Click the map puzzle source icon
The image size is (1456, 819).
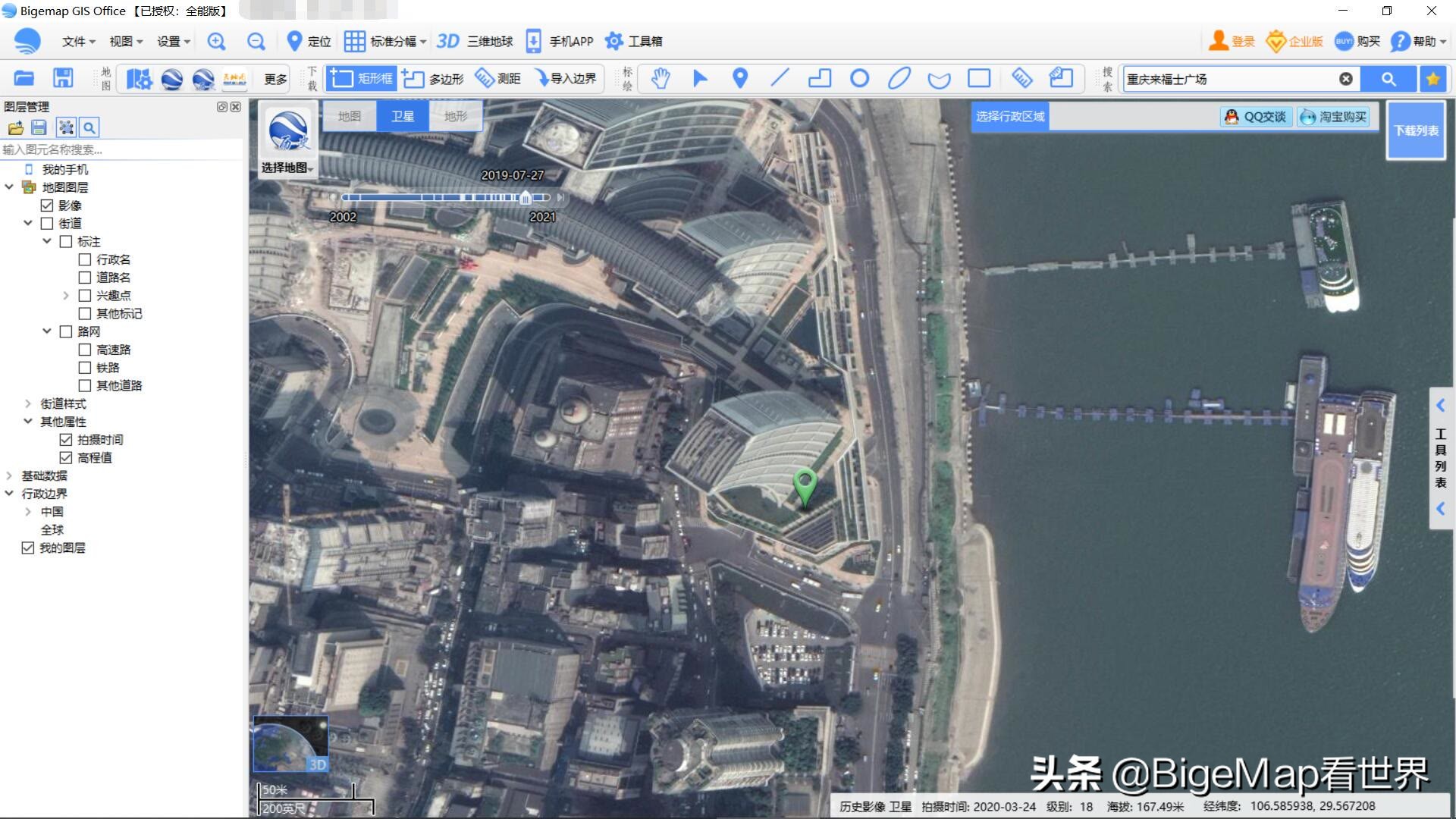pyautogui.click(x=140, y=79)
